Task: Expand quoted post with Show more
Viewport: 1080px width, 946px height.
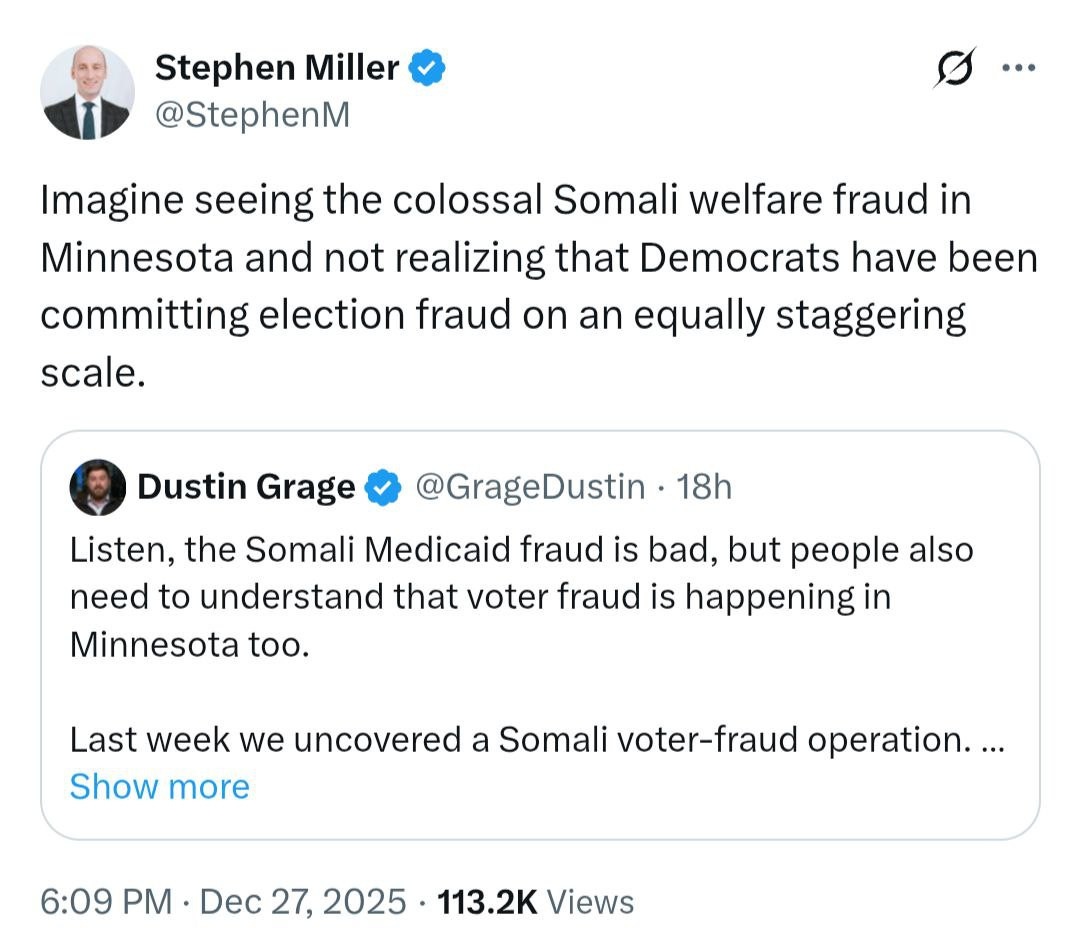Action: [x=159, y=787]
